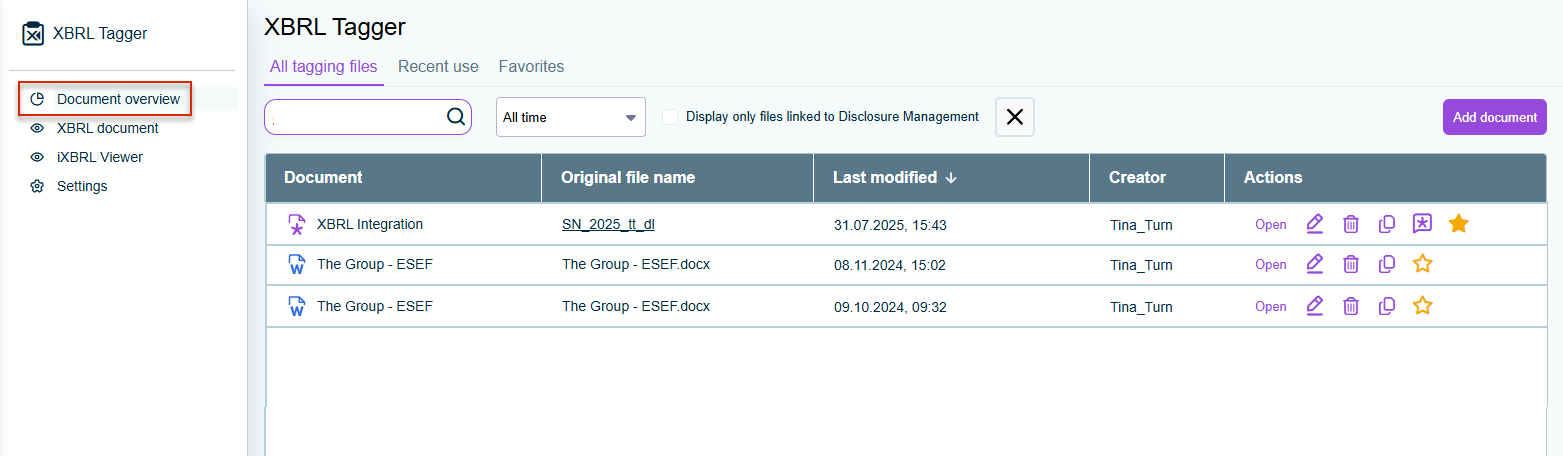
Task: Mark the 08.11.2024 document as favorite
Action: [x=1422, y=265]
